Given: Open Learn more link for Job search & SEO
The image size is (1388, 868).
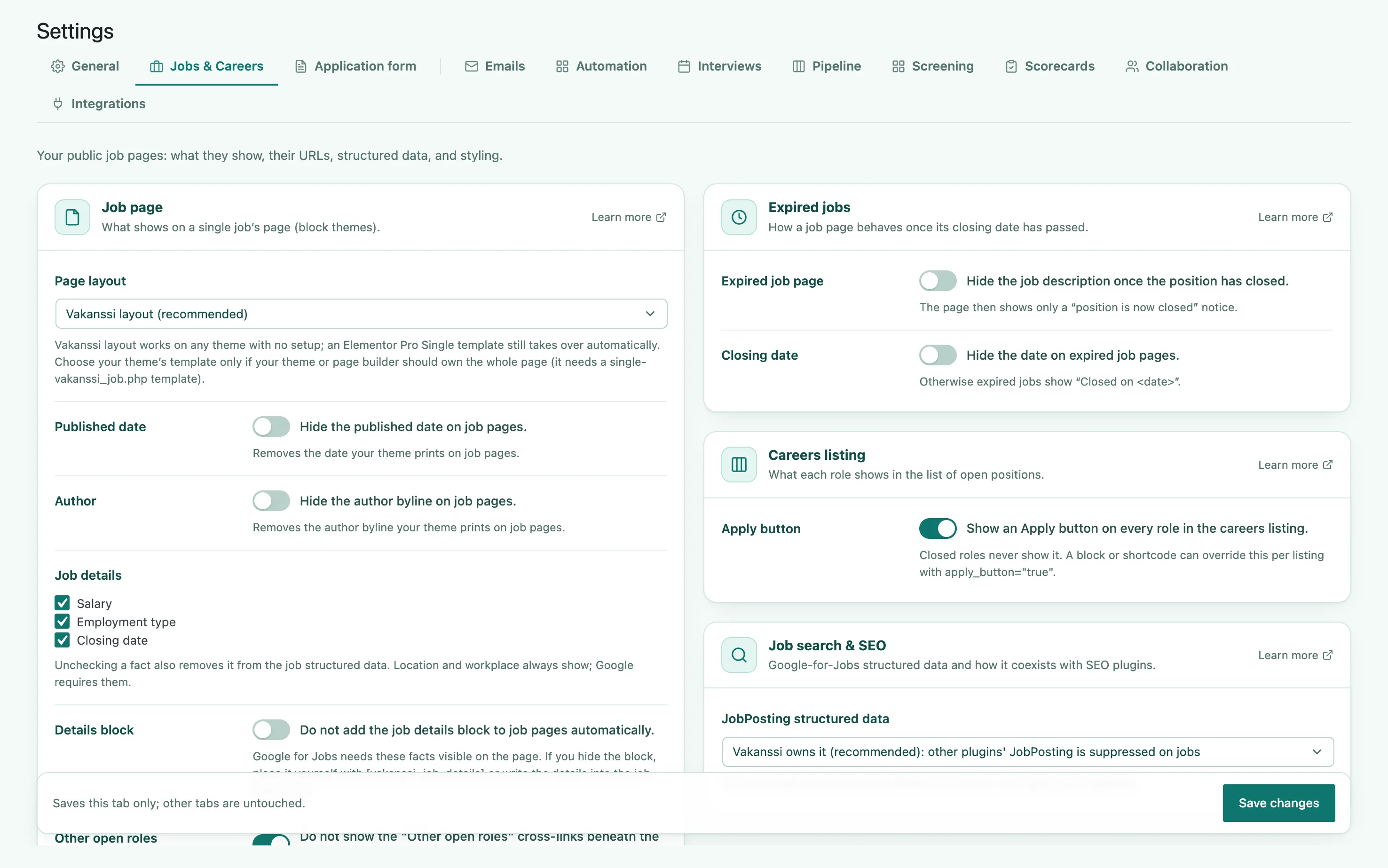Looking at the screenshot, I should [1295, 655].
